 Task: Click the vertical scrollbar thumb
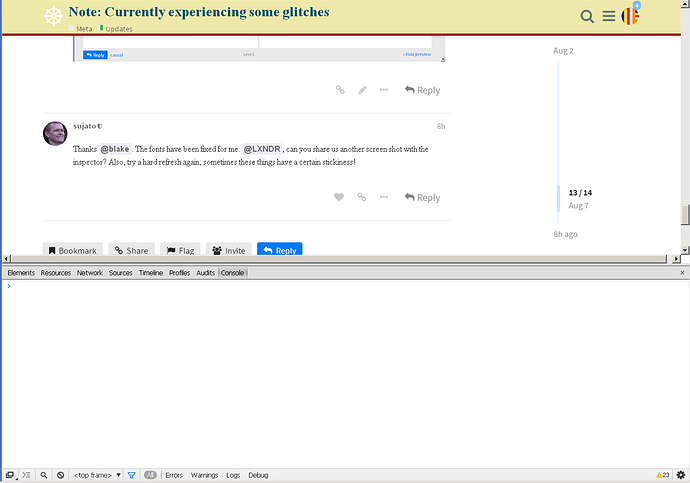point(685,214)
